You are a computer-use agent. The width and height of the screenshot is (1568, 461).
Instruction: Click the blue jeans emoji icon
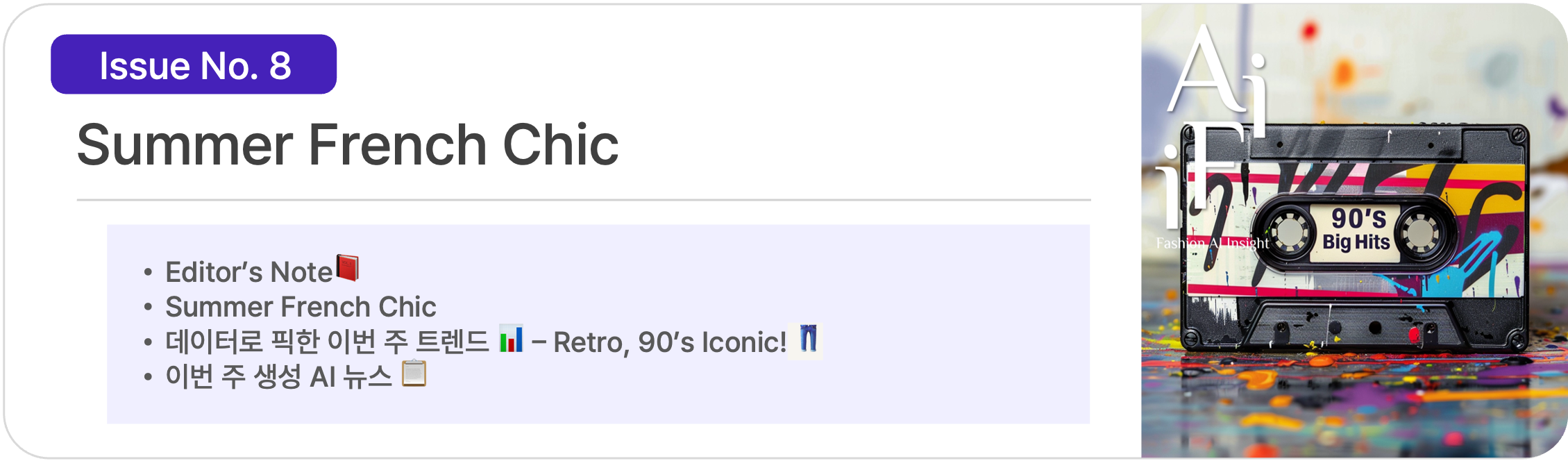point(807,340)
